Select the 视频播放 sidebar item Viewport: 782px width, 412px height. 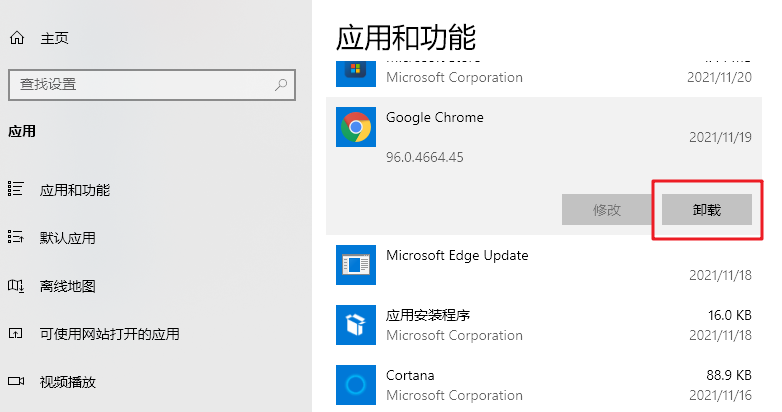(68, 382)
